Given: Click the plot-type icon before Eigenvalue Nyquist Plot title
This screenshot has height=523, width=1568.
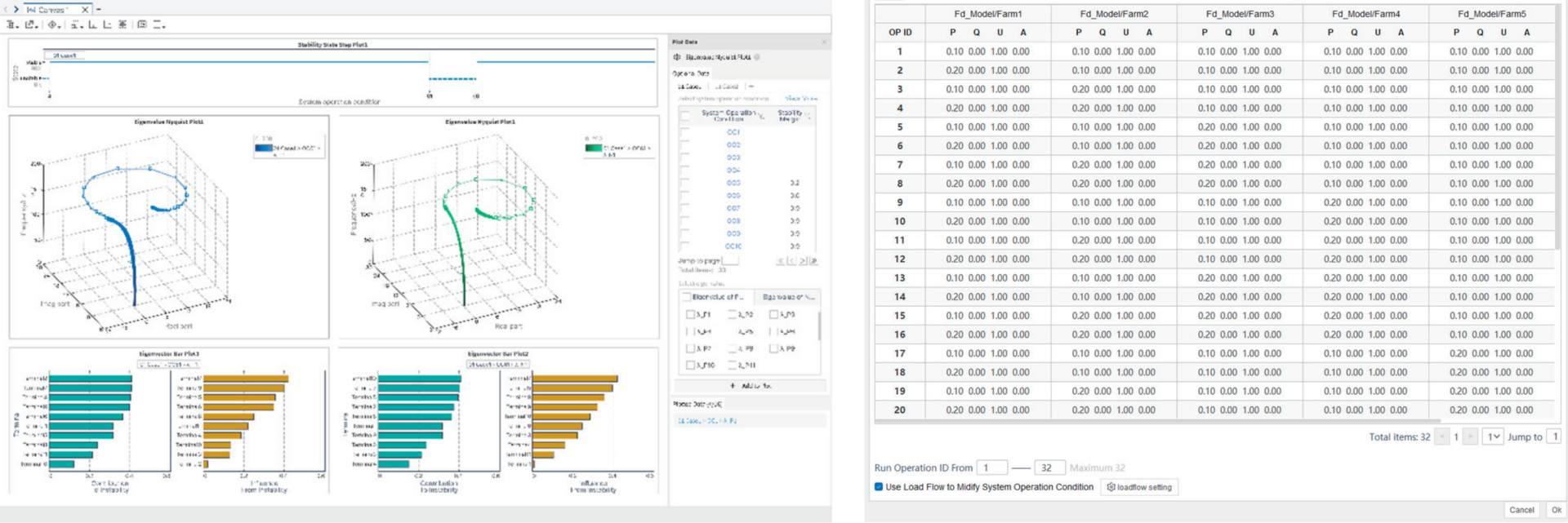Looking at the screenshot, I should (x=677, y=57).
